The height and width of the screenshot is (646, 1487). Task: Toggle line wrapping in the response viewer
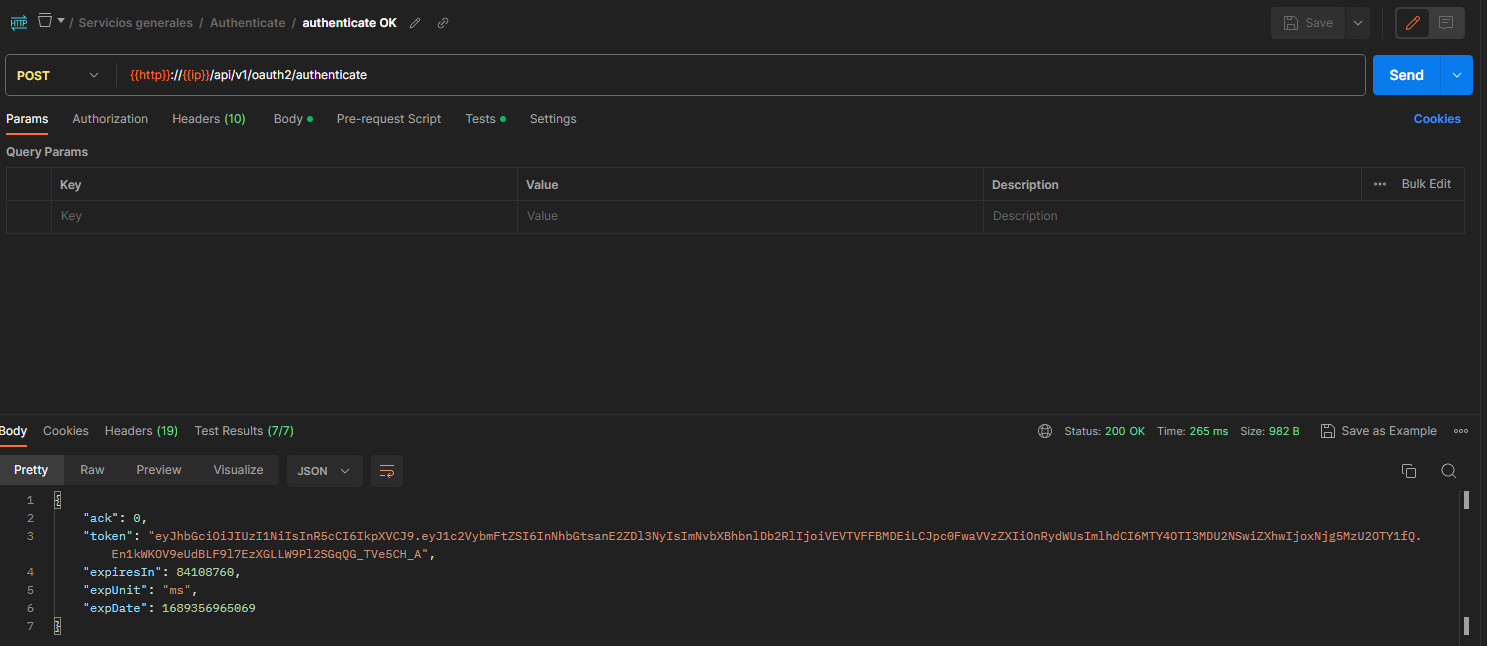pos(387,471)
